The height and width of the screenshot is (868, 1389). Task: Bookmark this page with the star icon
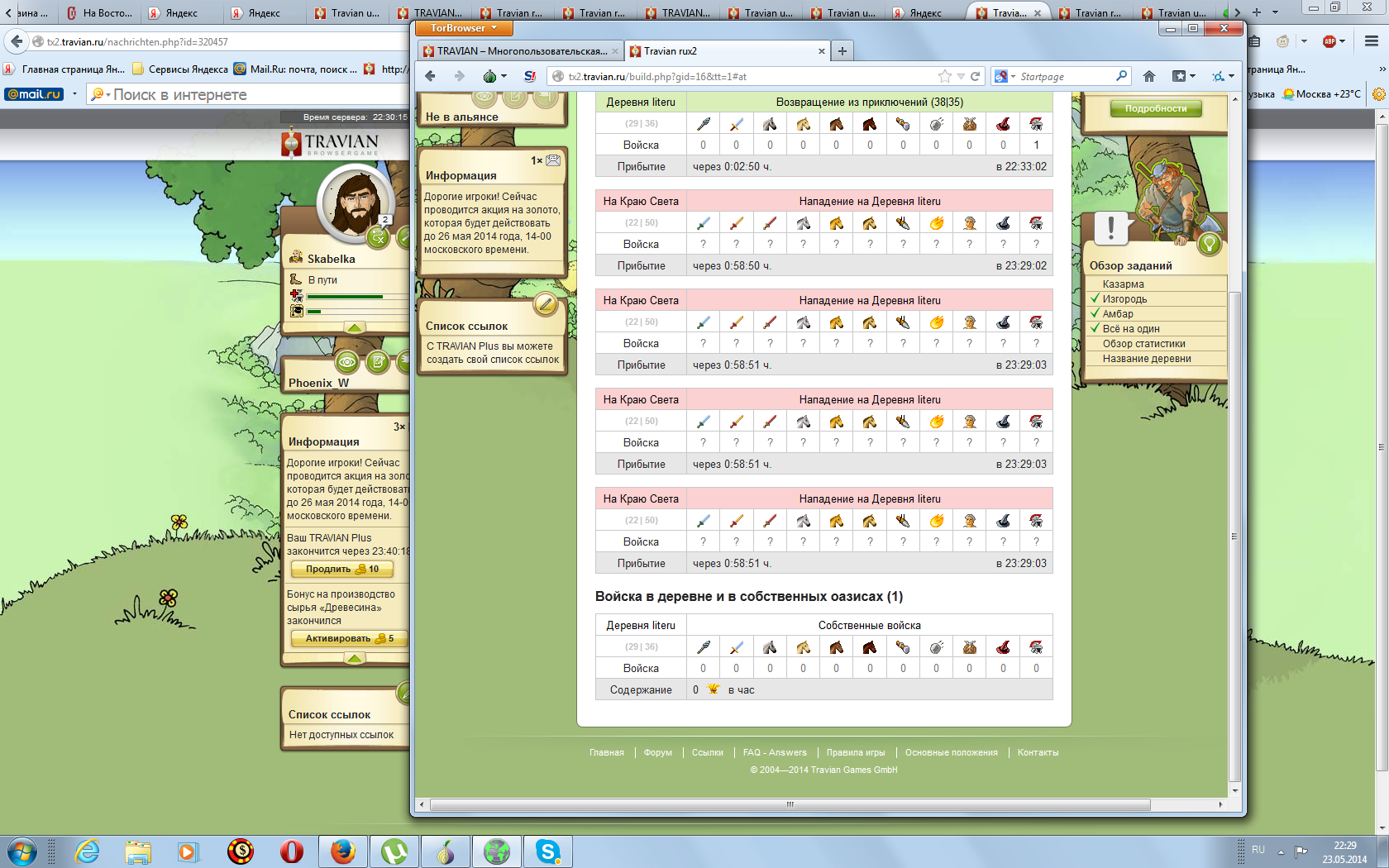[x=945, y=76]
